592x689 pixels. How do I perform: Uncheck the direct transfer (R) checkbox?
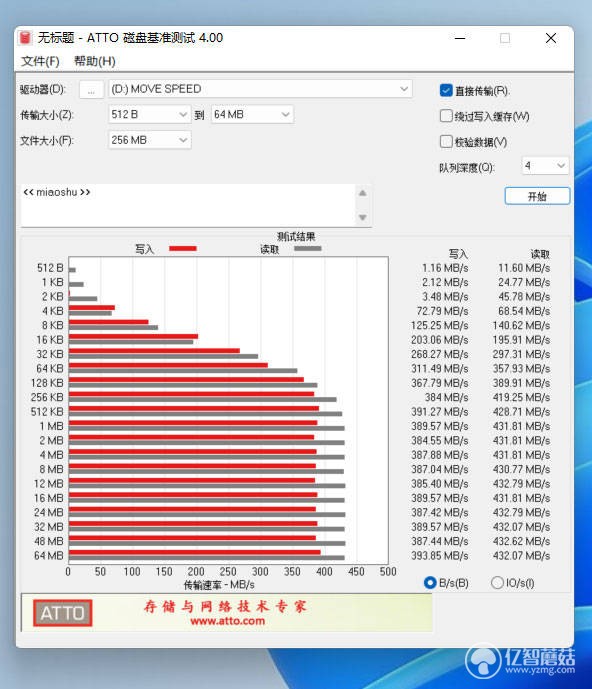446,91
